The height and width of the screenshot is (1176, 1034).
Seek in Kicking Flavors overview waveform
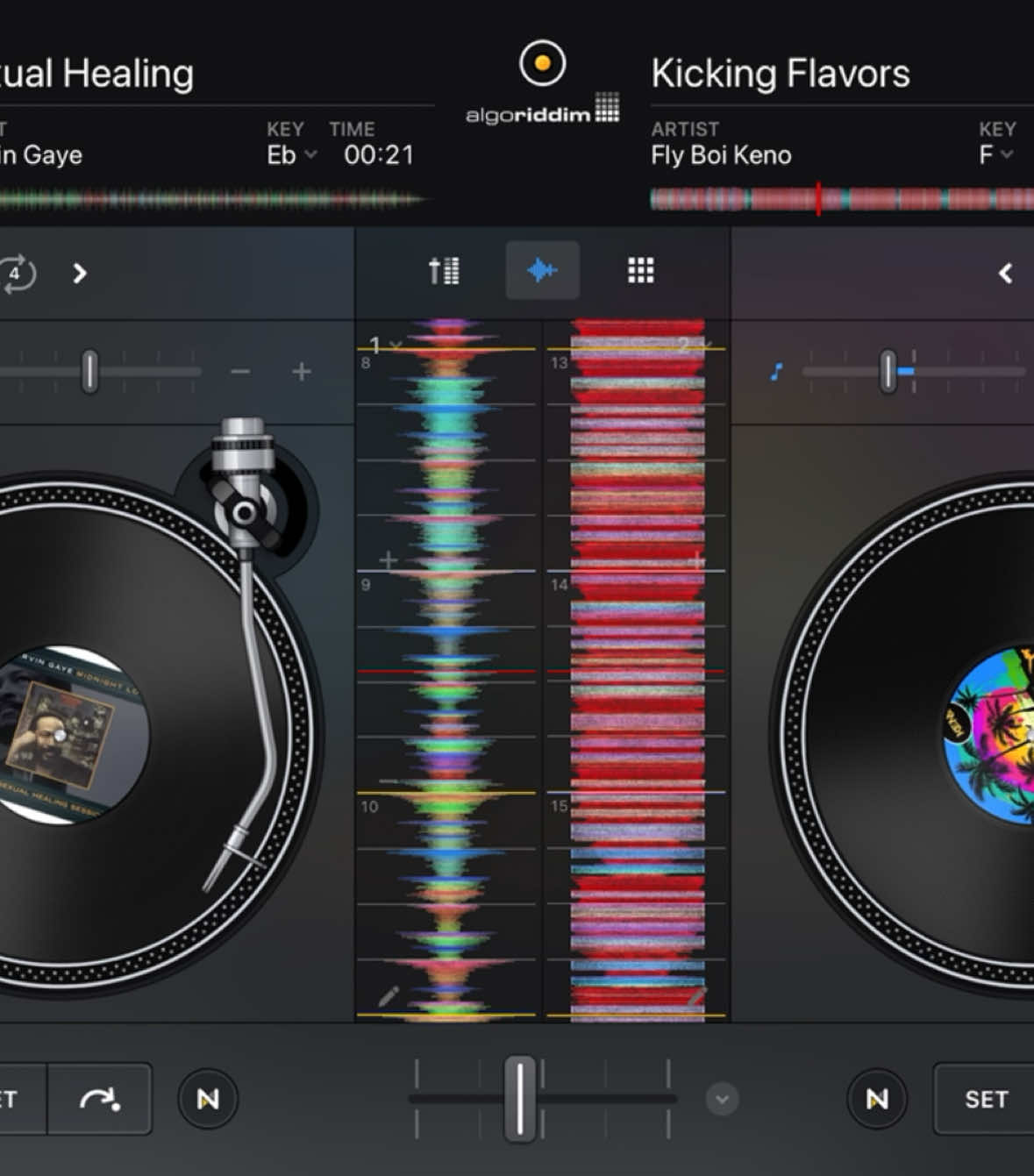[x=842, y=199]
